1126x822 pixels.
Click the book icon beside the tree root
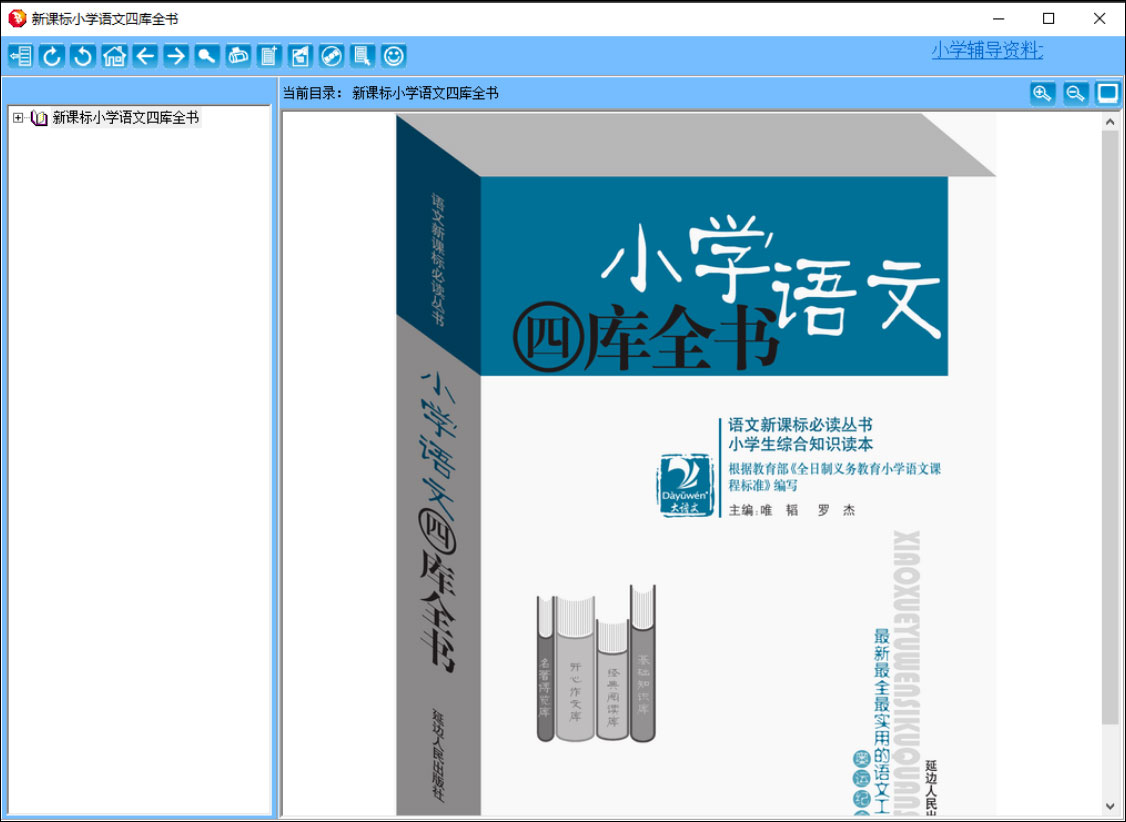[x=39, y=118]
